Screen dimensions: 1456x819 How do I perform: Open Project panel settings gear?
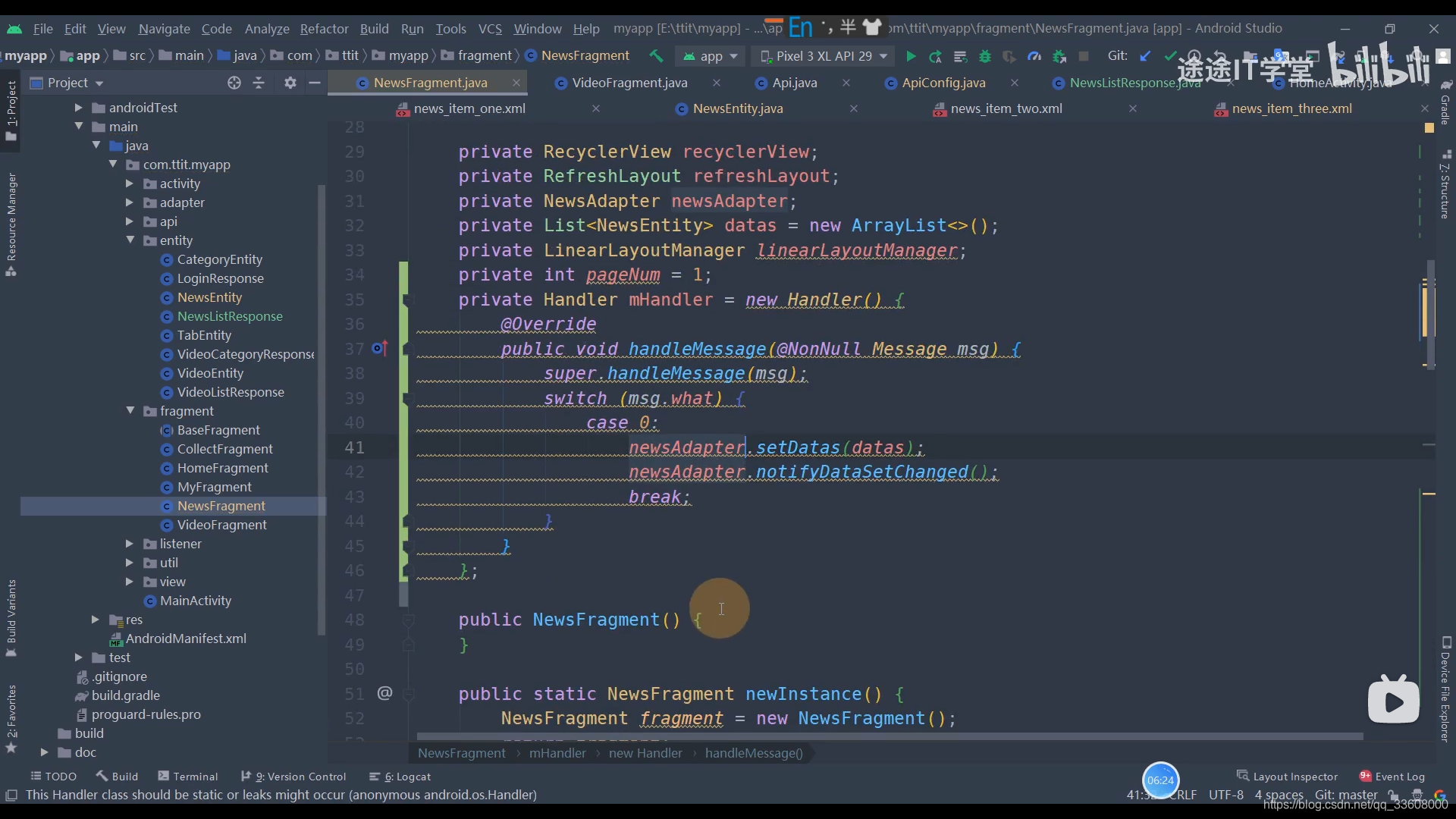tap(290, 83)
